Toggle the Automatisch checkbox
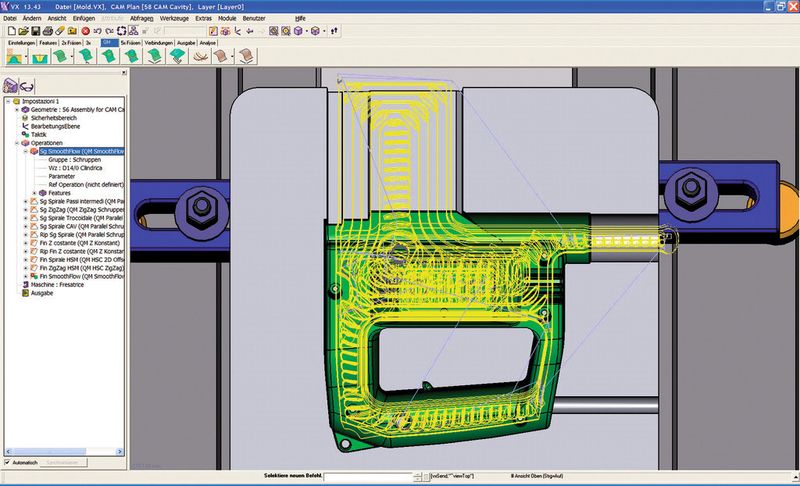 tap(8, 463)
